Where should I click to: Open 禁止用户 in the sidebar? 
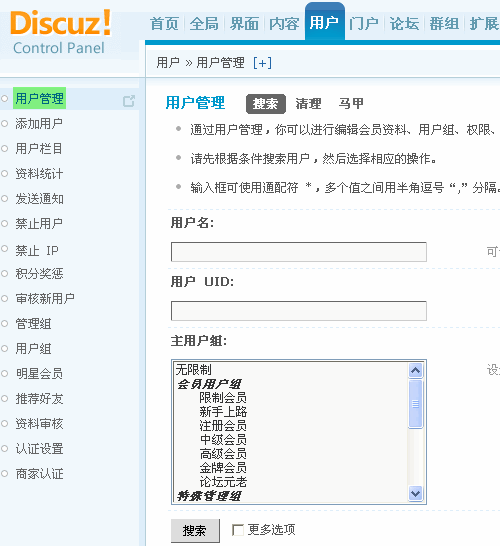(x=39, y=224)
